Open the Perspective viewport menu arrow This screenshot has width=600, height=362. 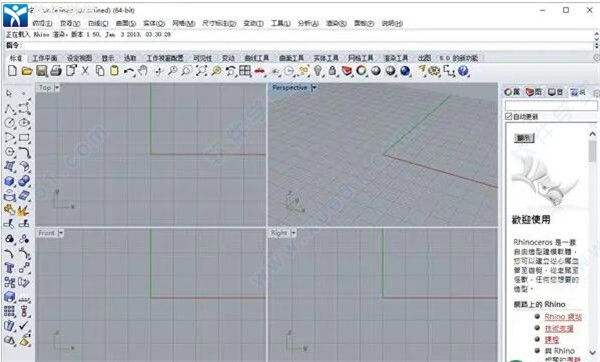(x=313, y=88)
